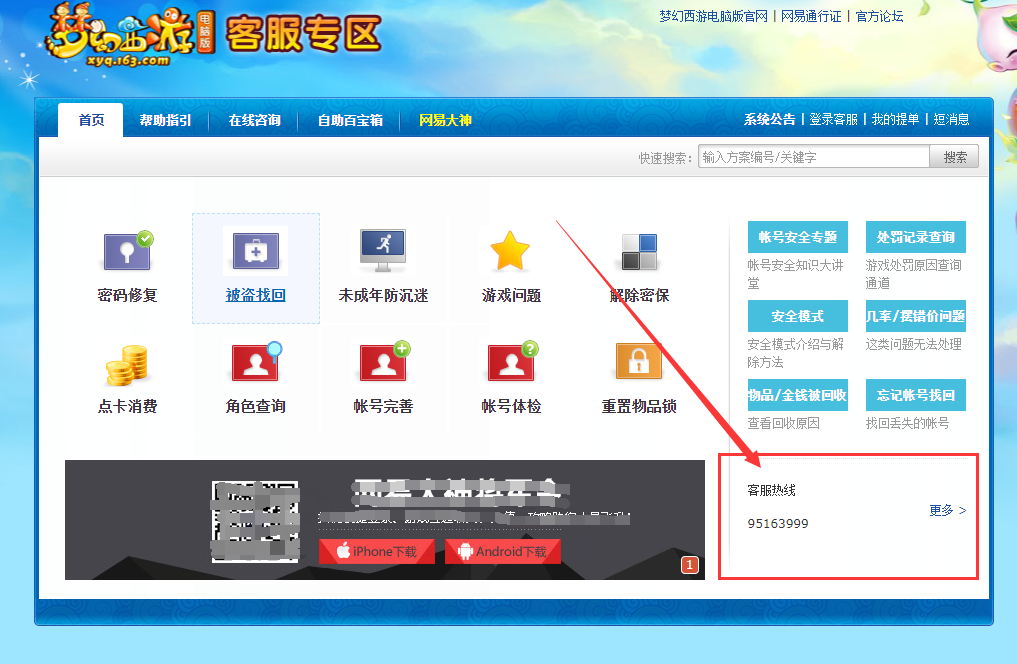Click the 帐号完善 text label
Image resolution: width=1017 pixels, height=664 pixels.
tap(383, 407)
